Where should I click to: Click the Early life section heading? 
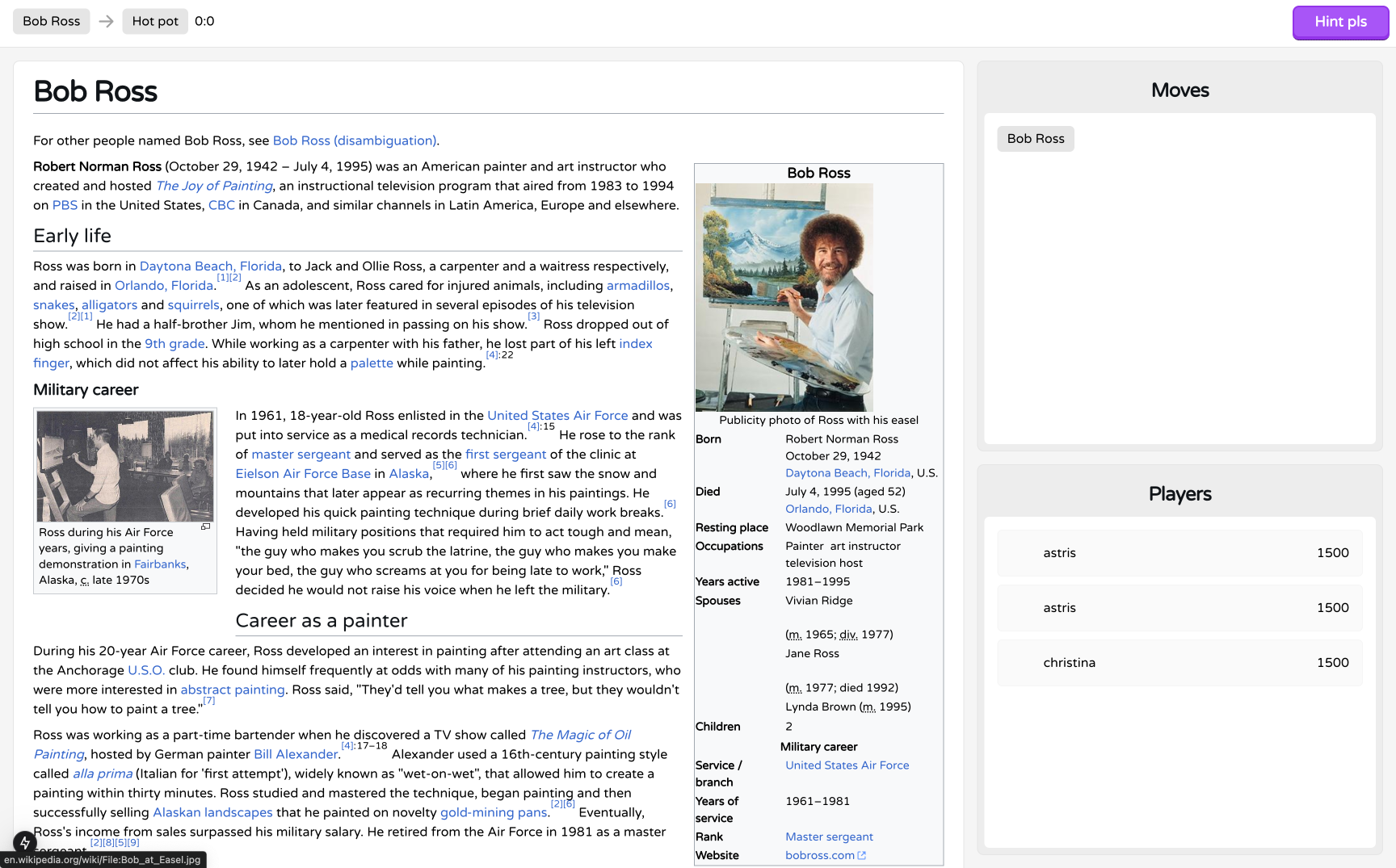coord(73,236)
